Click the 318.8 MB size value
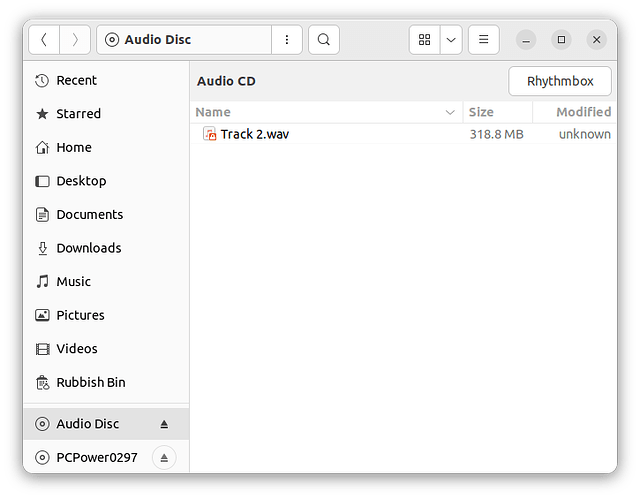The height and width of the screenshot is (499, 640). click(x=496, y=134)
